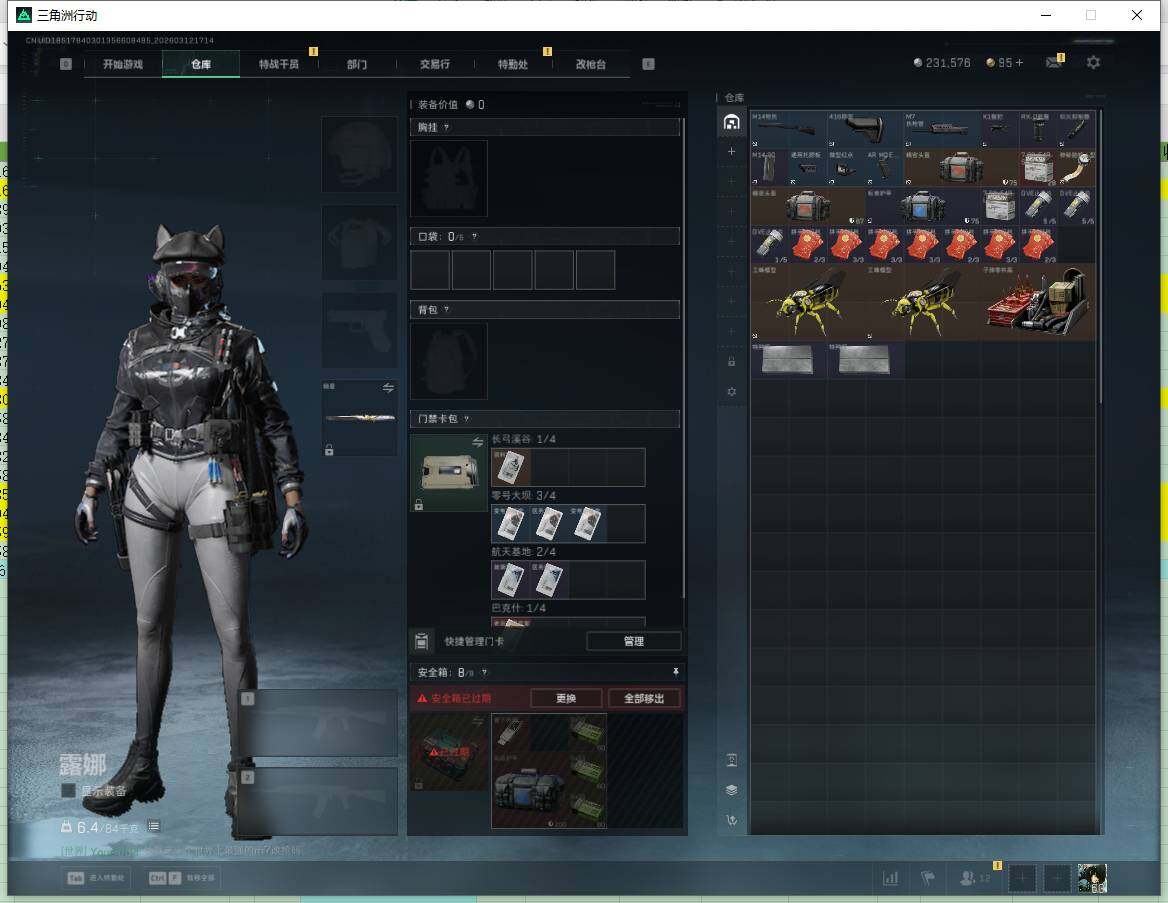Select the first 工蜂模型 wasp item

807,302
